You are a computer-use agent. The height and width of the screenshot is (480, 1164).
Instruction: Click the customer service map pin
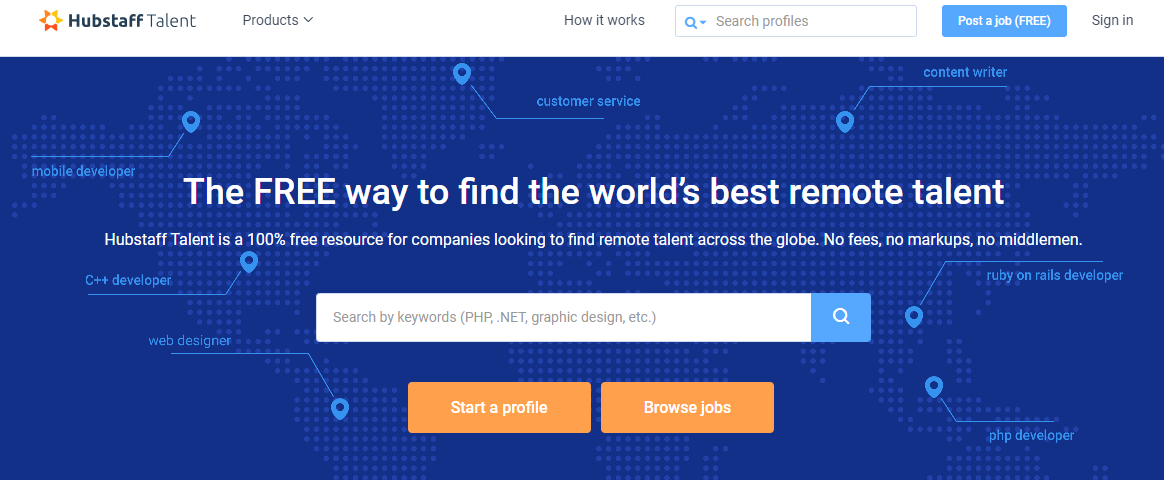click(x=462, y=73)
